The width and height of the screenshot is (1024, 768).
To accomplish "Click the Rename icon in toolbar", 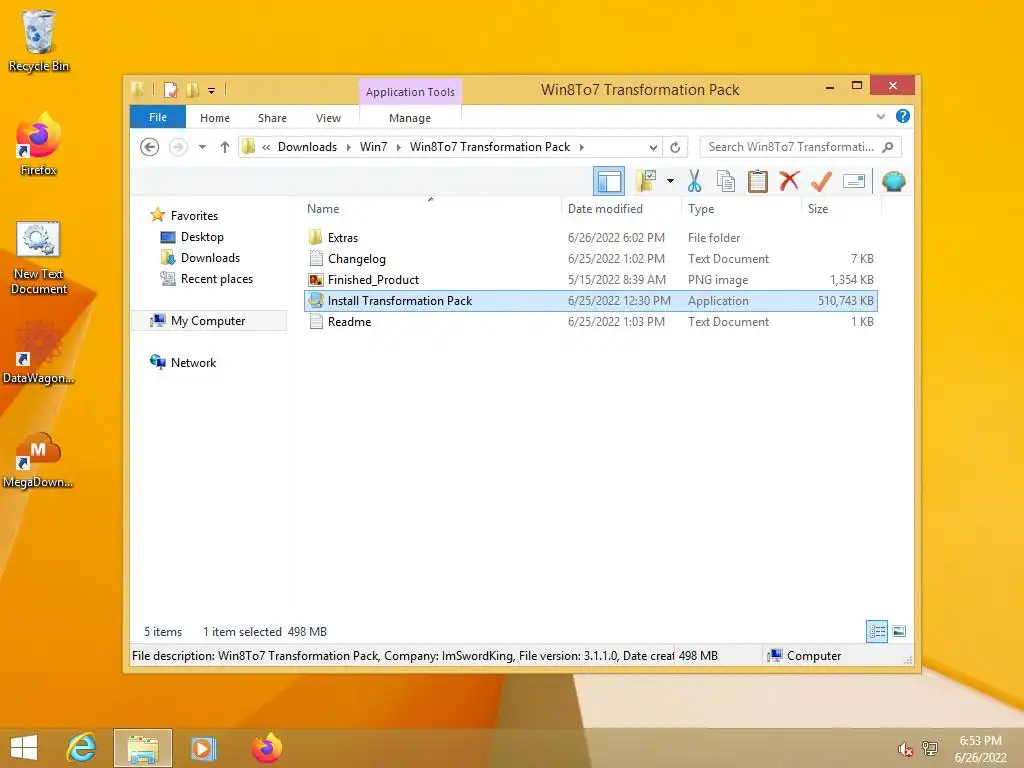I will [854, 181].
